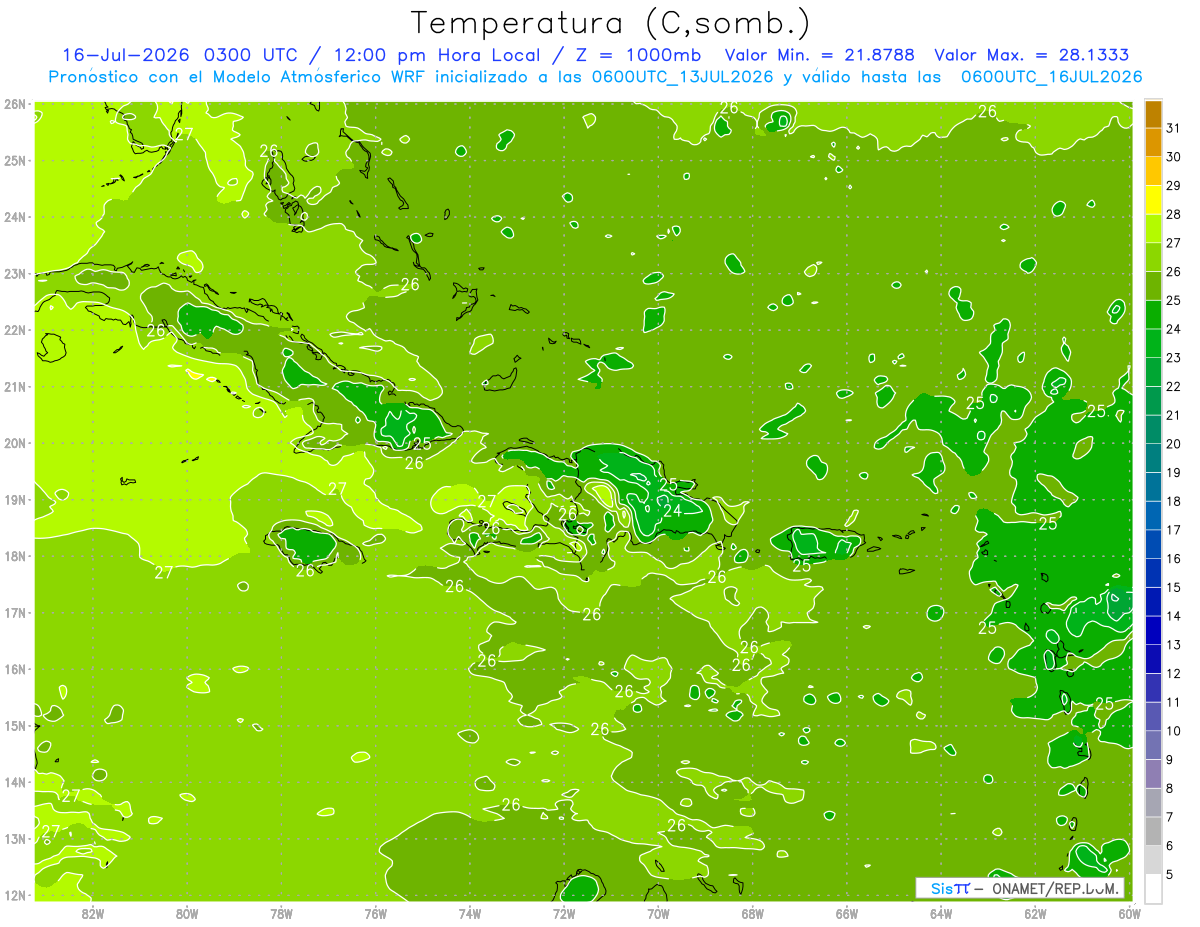Click the color scale value 30

click(1174, 157)
